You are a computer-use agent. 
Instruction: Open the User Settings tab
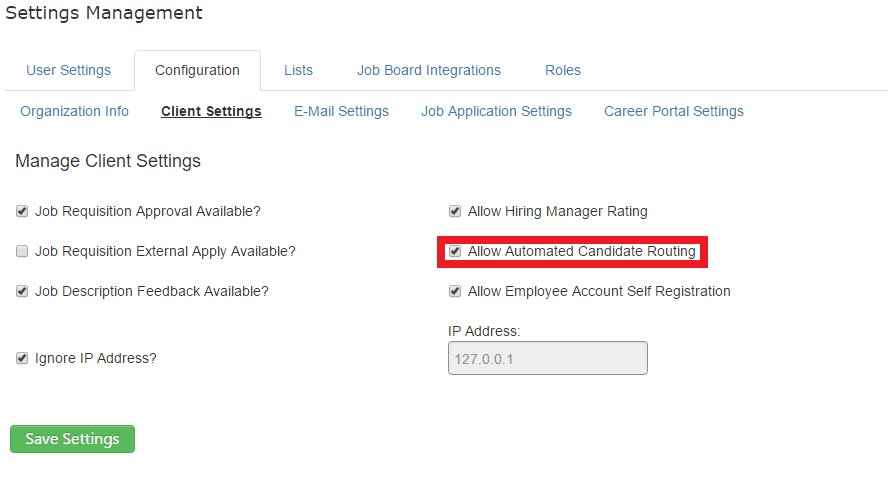(69, 70)
